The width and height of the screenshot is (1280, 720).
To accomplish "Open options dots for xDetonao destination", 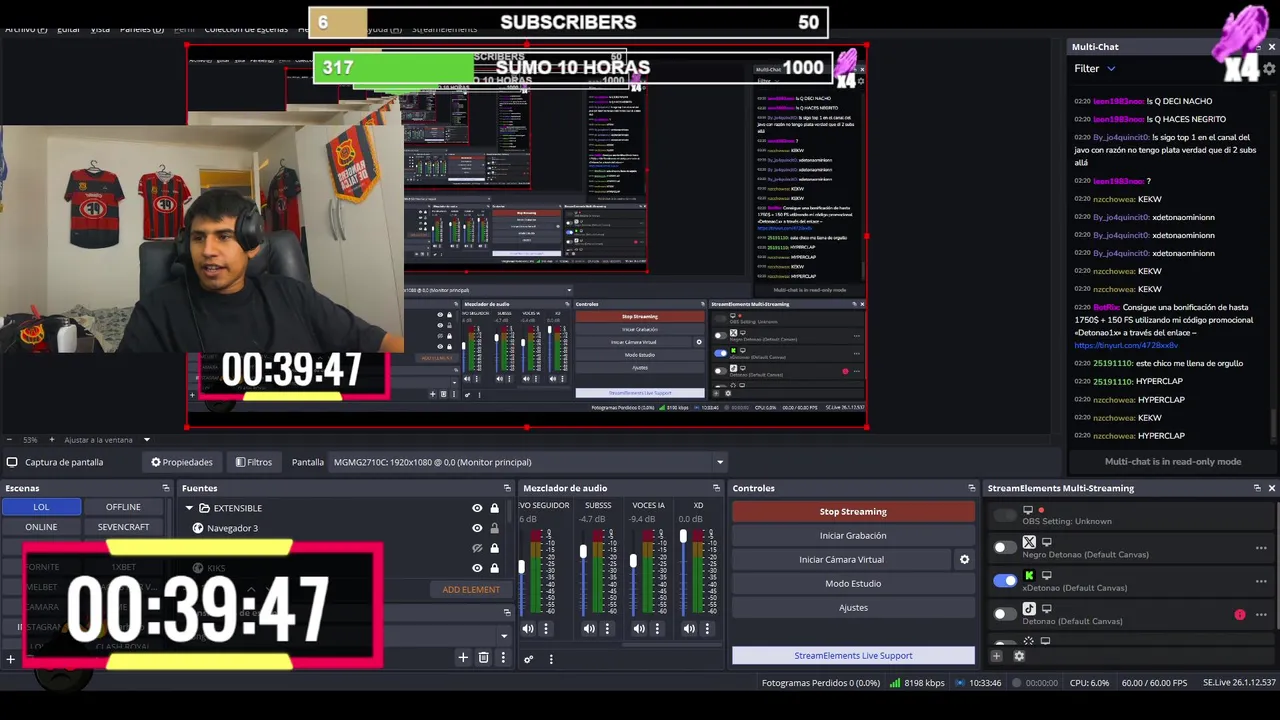I will click(1261, 581).
